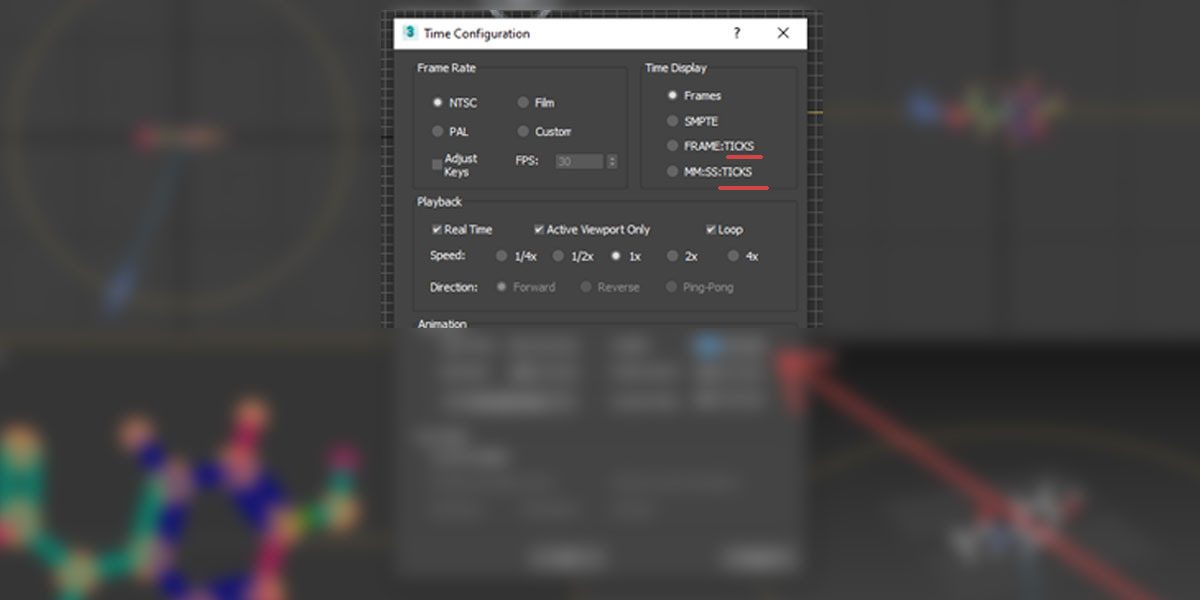Choose FRAME:TICKS time display
Image resolution: width=1200 pixels, height=600 pixels.
pyautogui.click(x=673, y=146)
